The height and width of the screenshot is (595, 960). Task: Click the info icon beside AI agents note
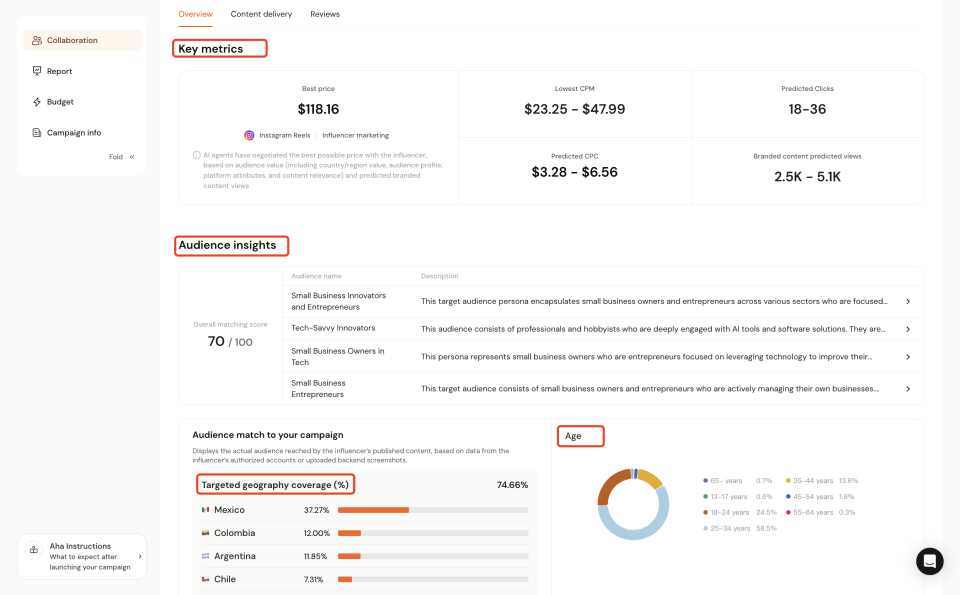coord(197,155)
